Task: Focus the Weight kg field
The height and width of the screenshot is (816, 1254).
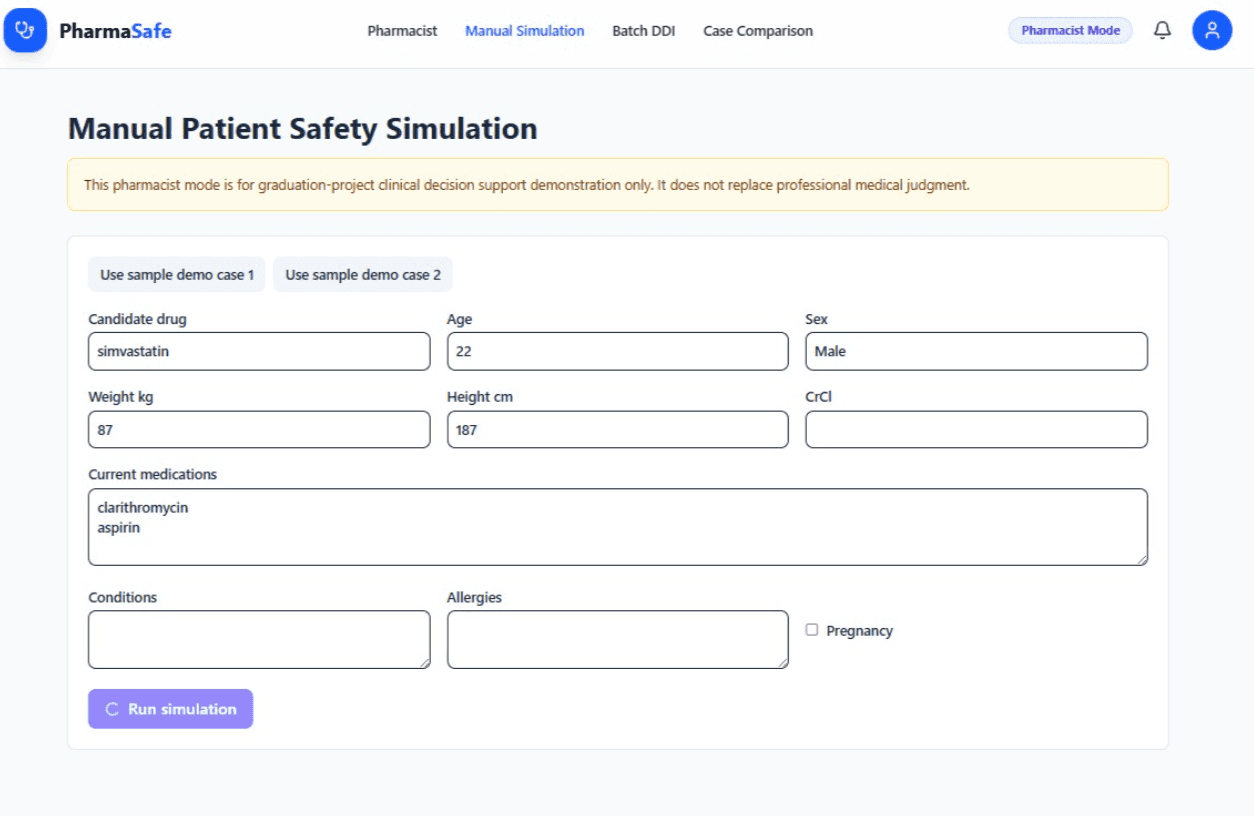Action: click(x=259, y=429)
